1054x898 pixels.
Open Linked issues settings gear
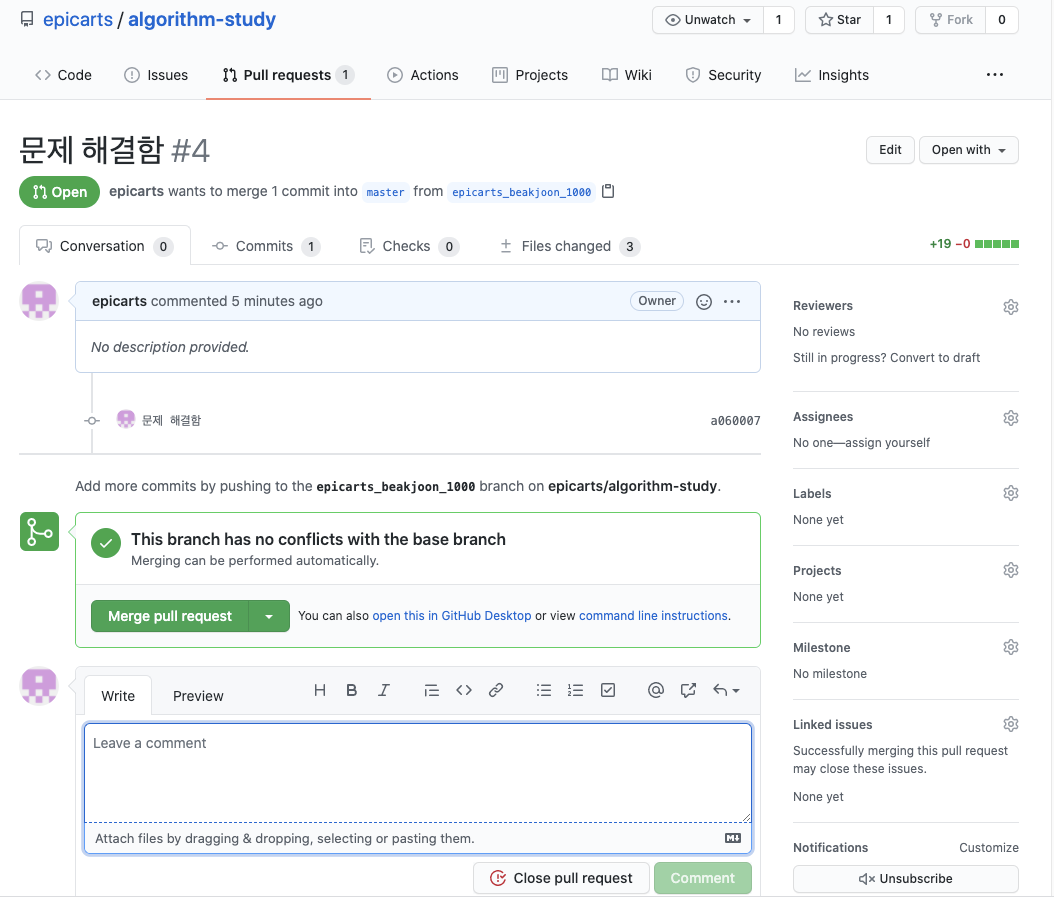1010,725
